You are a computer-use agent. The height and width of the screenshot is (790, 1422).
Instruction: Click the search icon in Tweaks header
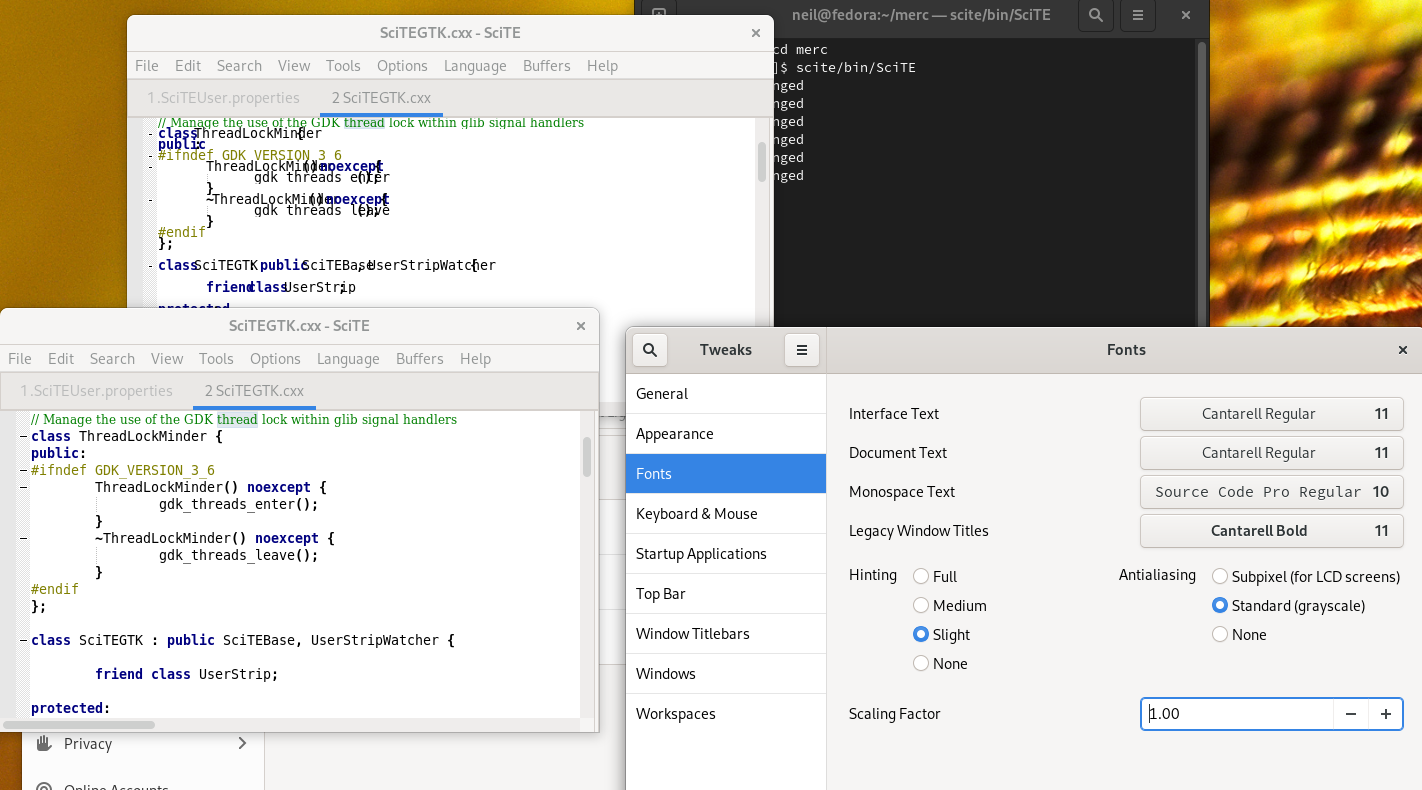pyautogui.click(x=650, y=350)
